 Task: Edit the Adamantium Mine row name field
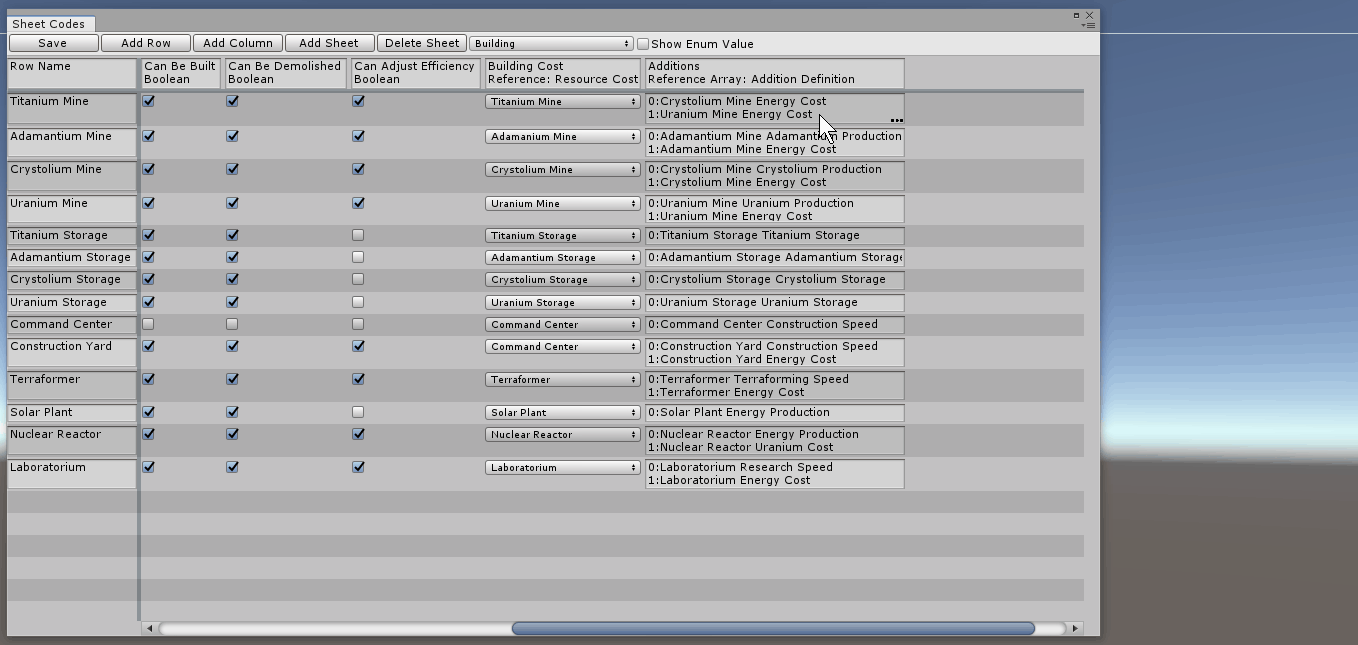click(72, 142)
